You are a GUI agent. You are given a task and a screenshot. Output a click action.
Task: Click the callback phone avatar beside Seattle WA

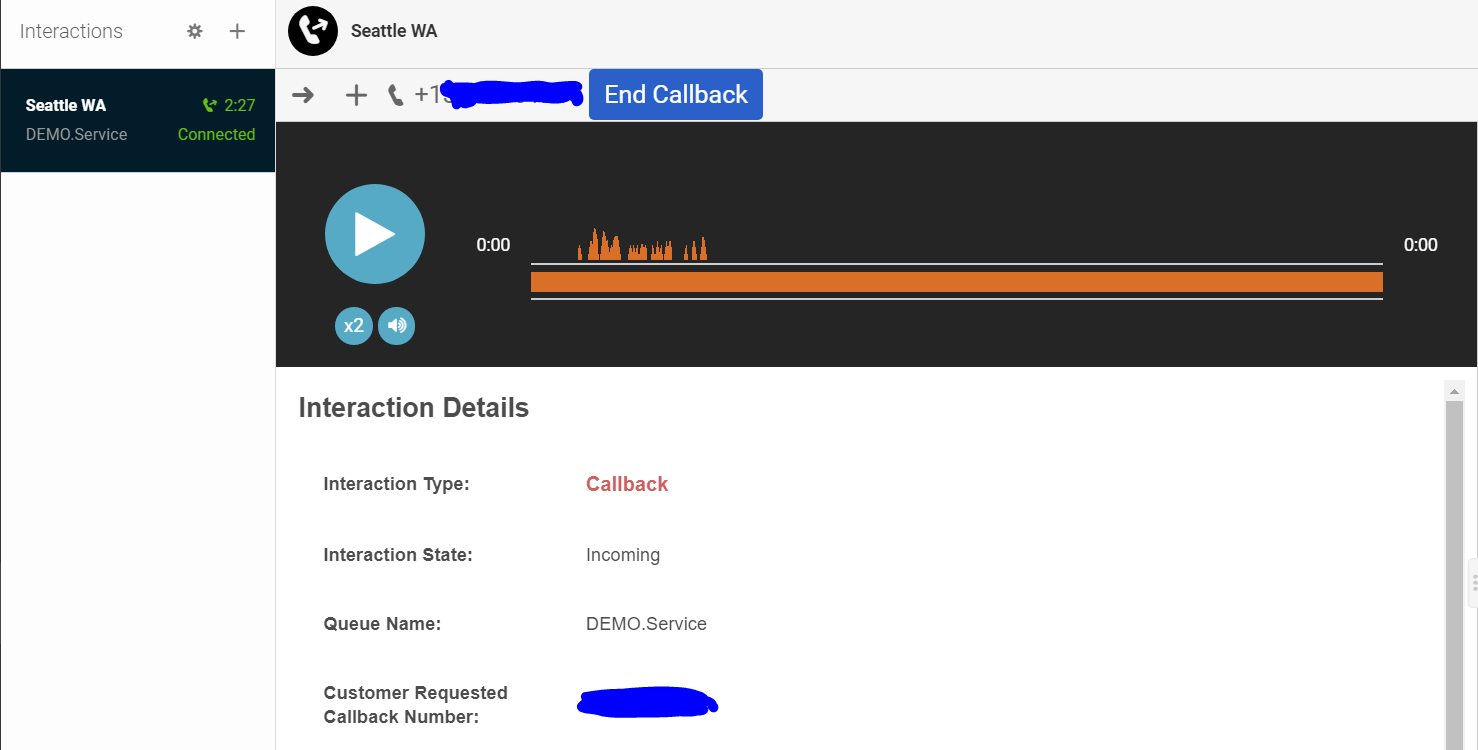313,31
